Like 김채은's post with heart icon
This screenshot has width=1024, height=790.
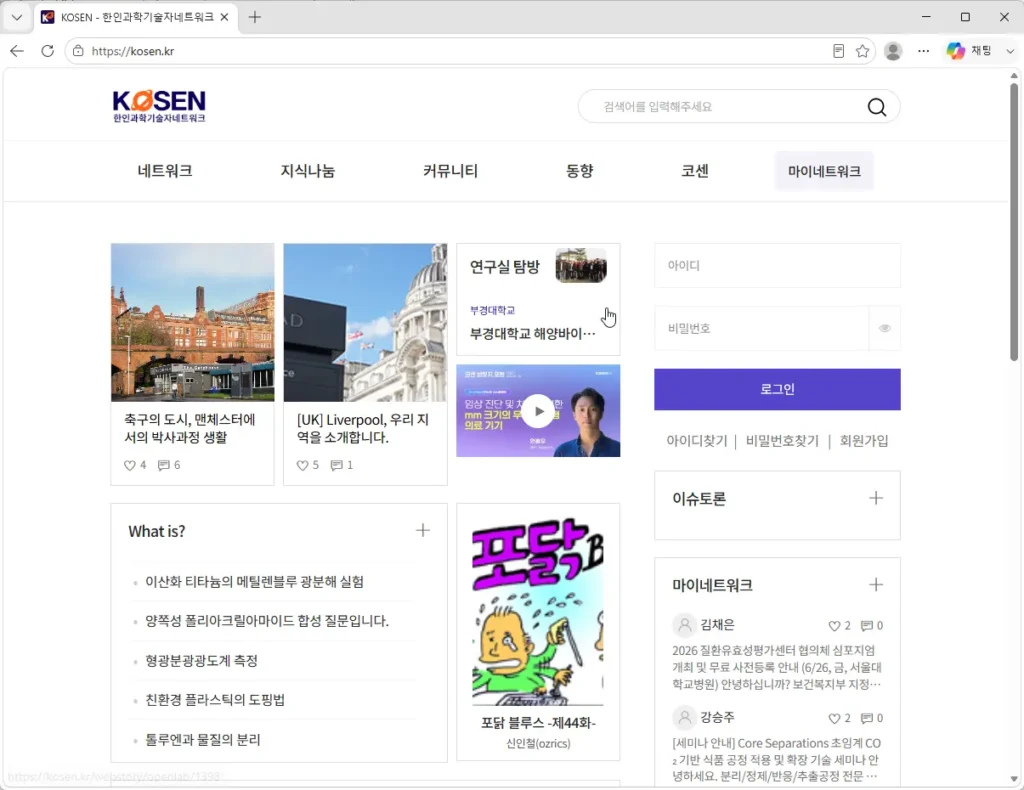834,626
